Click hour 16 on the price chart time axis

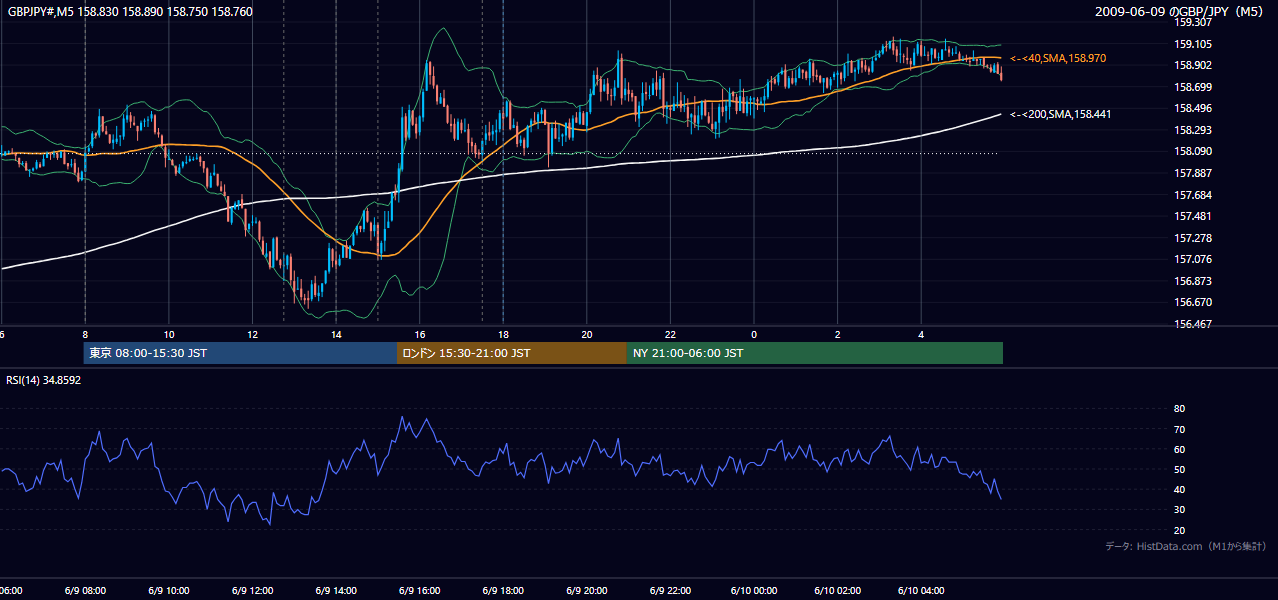click(421, 334)
